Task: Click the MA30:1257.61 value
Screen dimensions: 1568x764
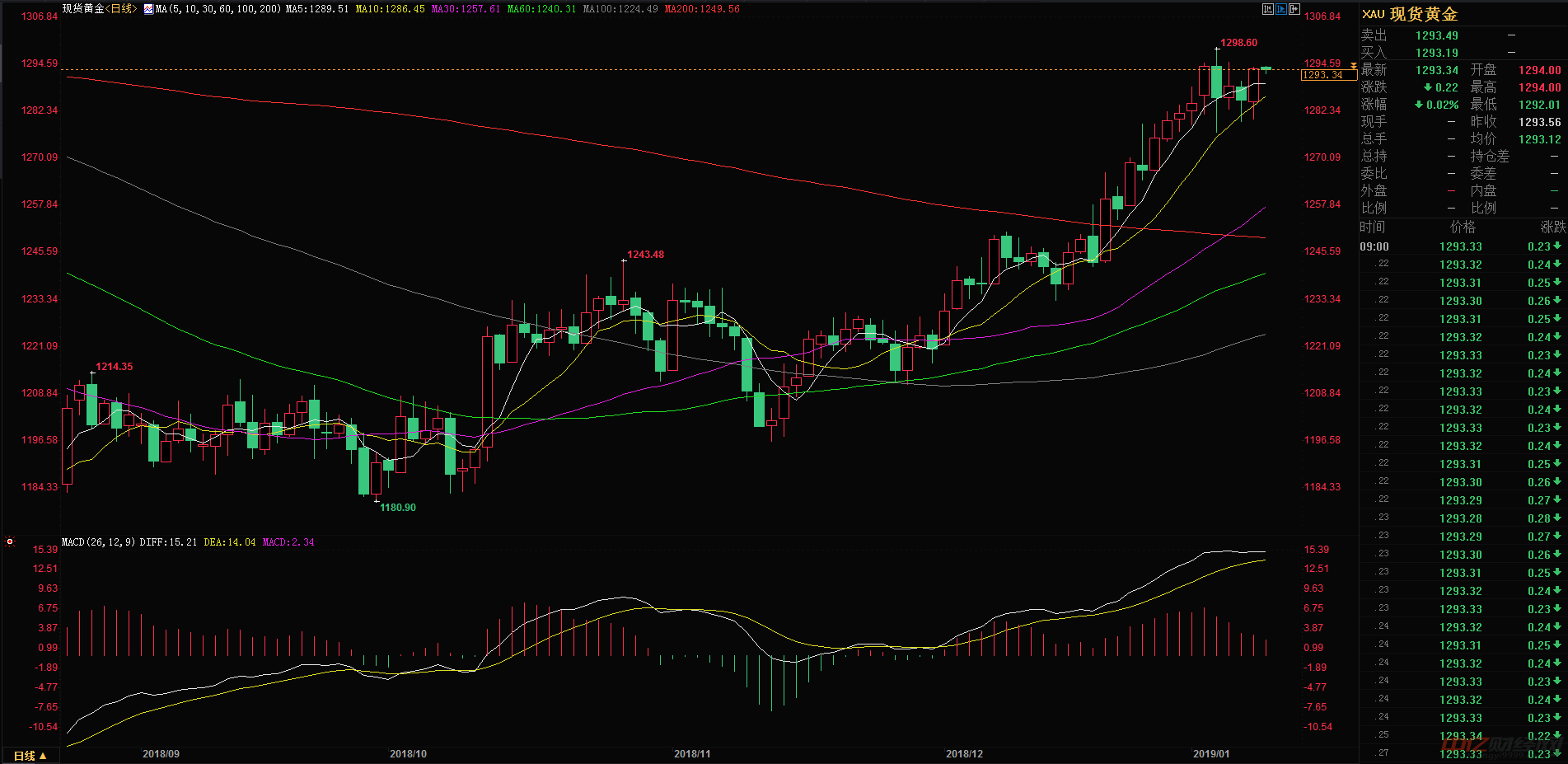Action: click(x=466, y=9)
